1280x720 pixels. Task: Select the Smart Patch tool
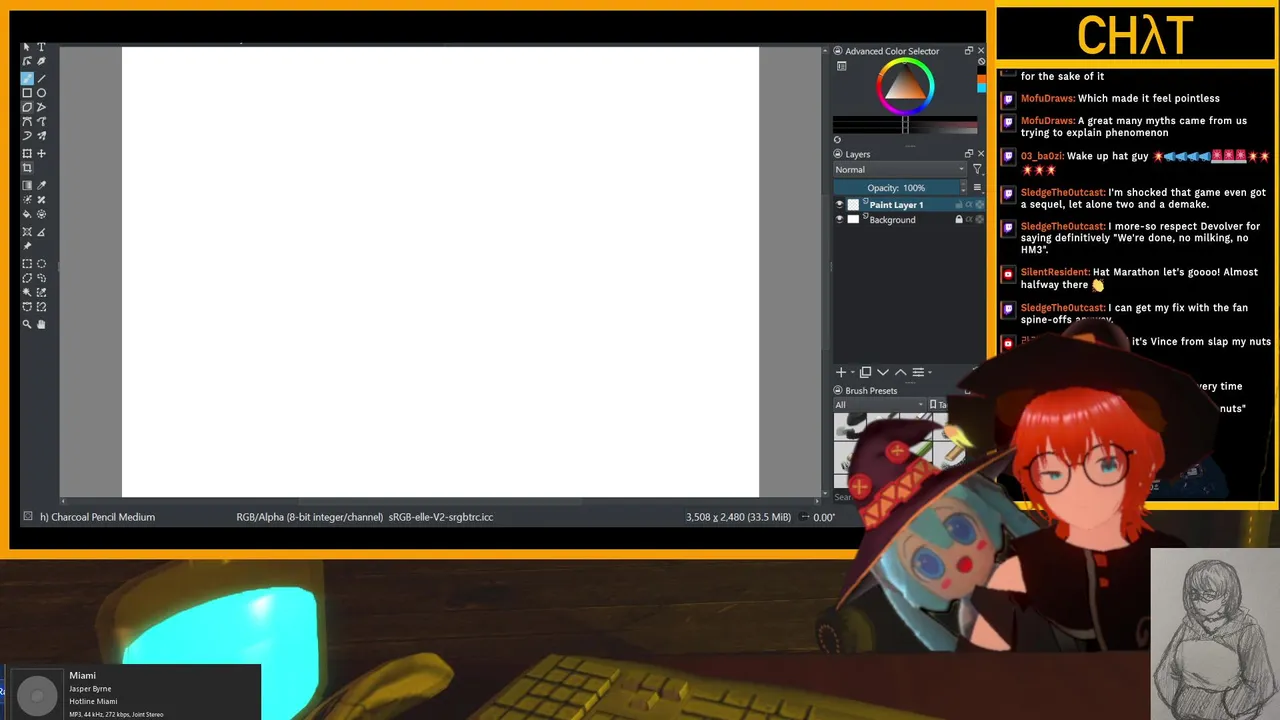(41, 200)
